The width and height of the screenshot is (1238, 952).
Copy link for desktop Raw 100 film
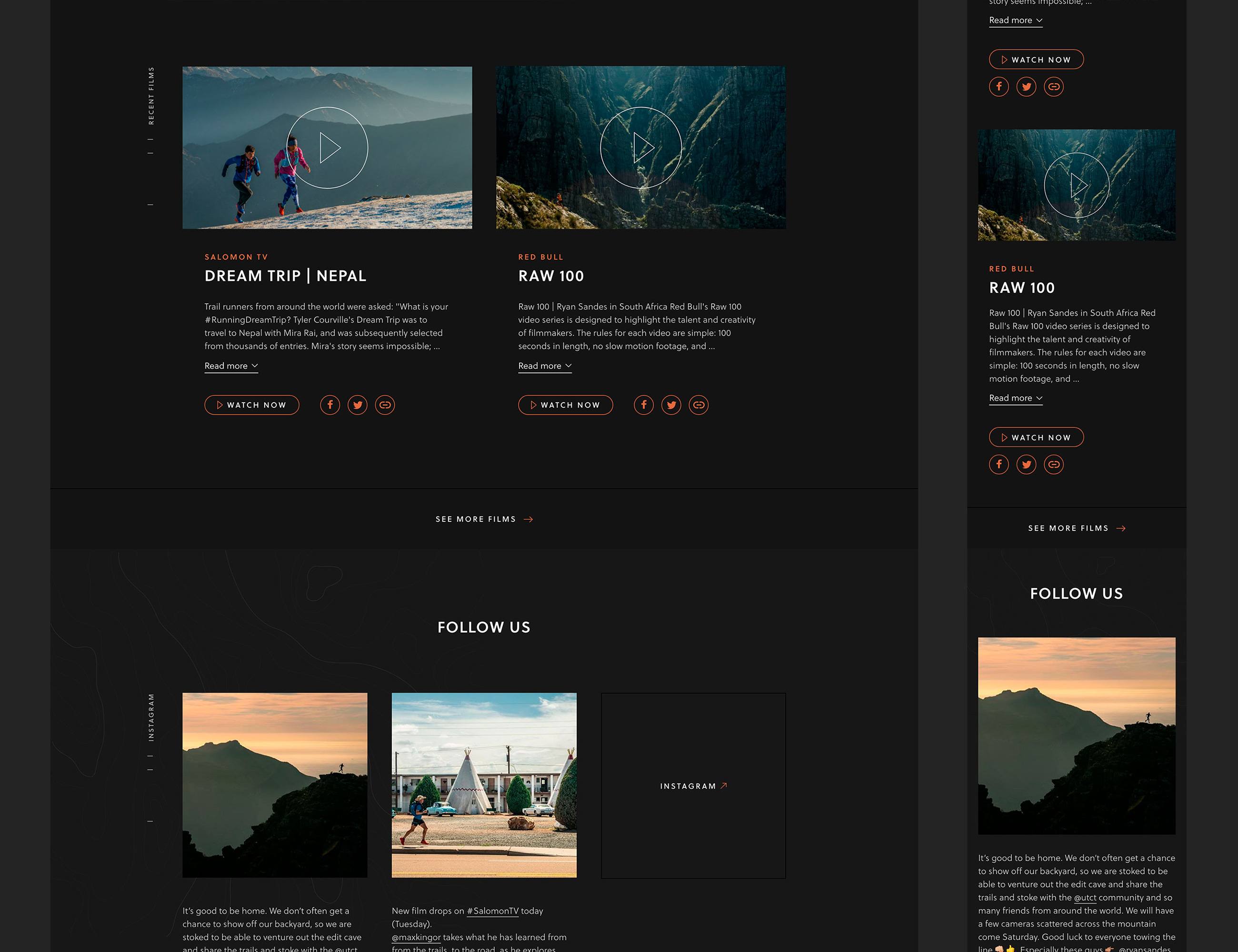pyautogui.click(x=699, y=405)
